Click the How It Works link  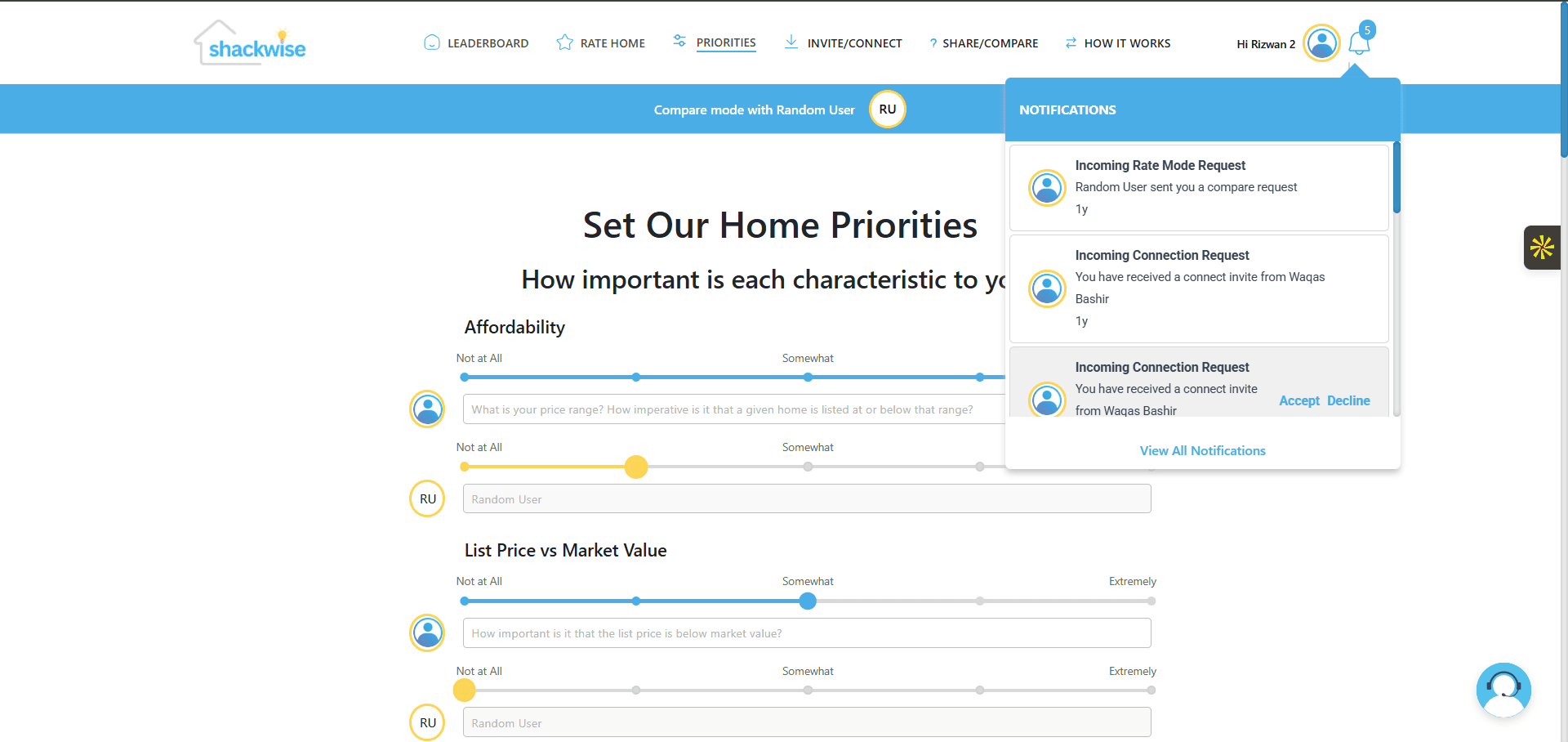(x=1127, y=43)
